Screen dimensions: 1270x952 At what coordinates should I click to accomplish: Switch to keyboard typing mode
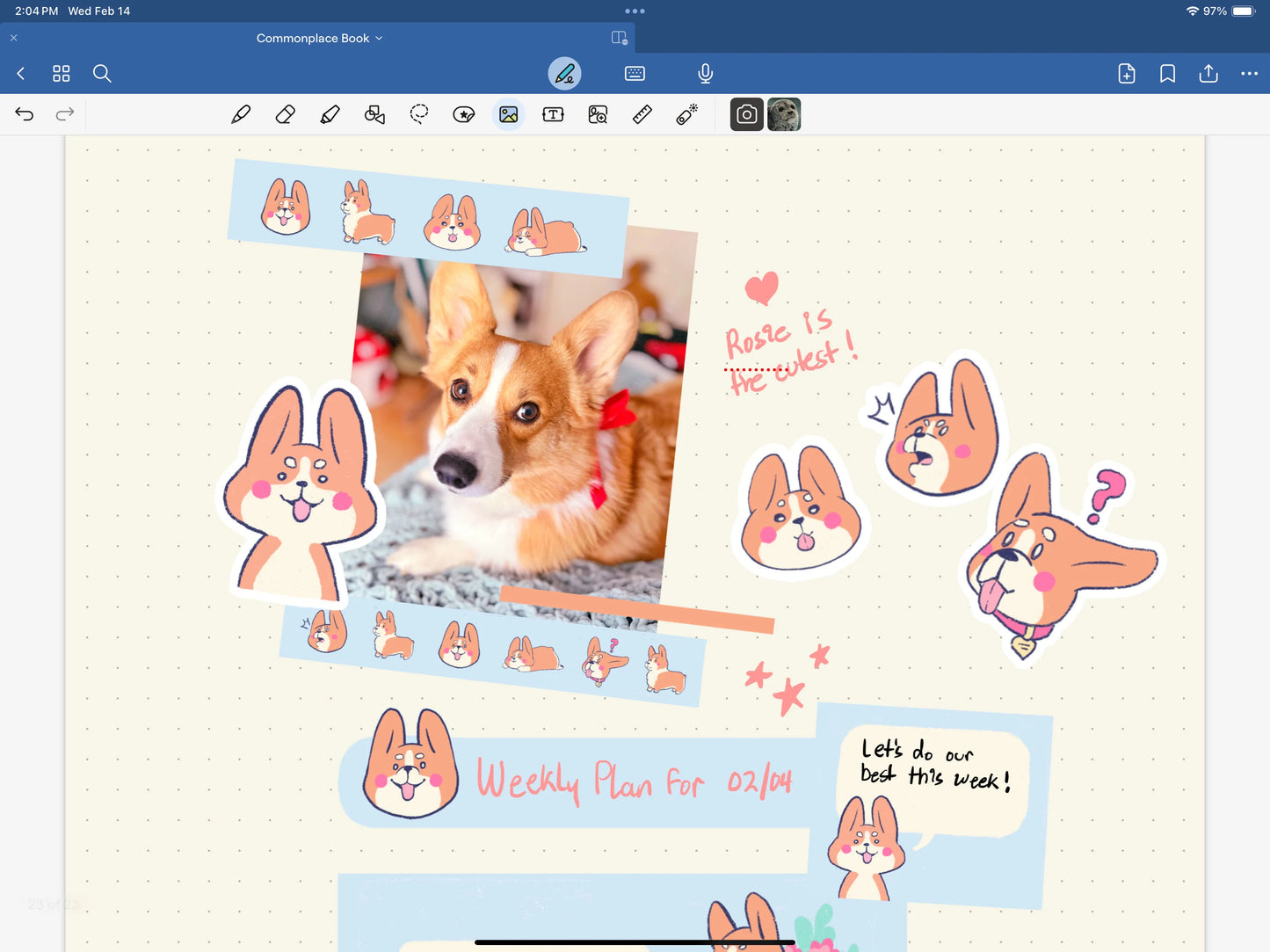[x=635, y=74]
